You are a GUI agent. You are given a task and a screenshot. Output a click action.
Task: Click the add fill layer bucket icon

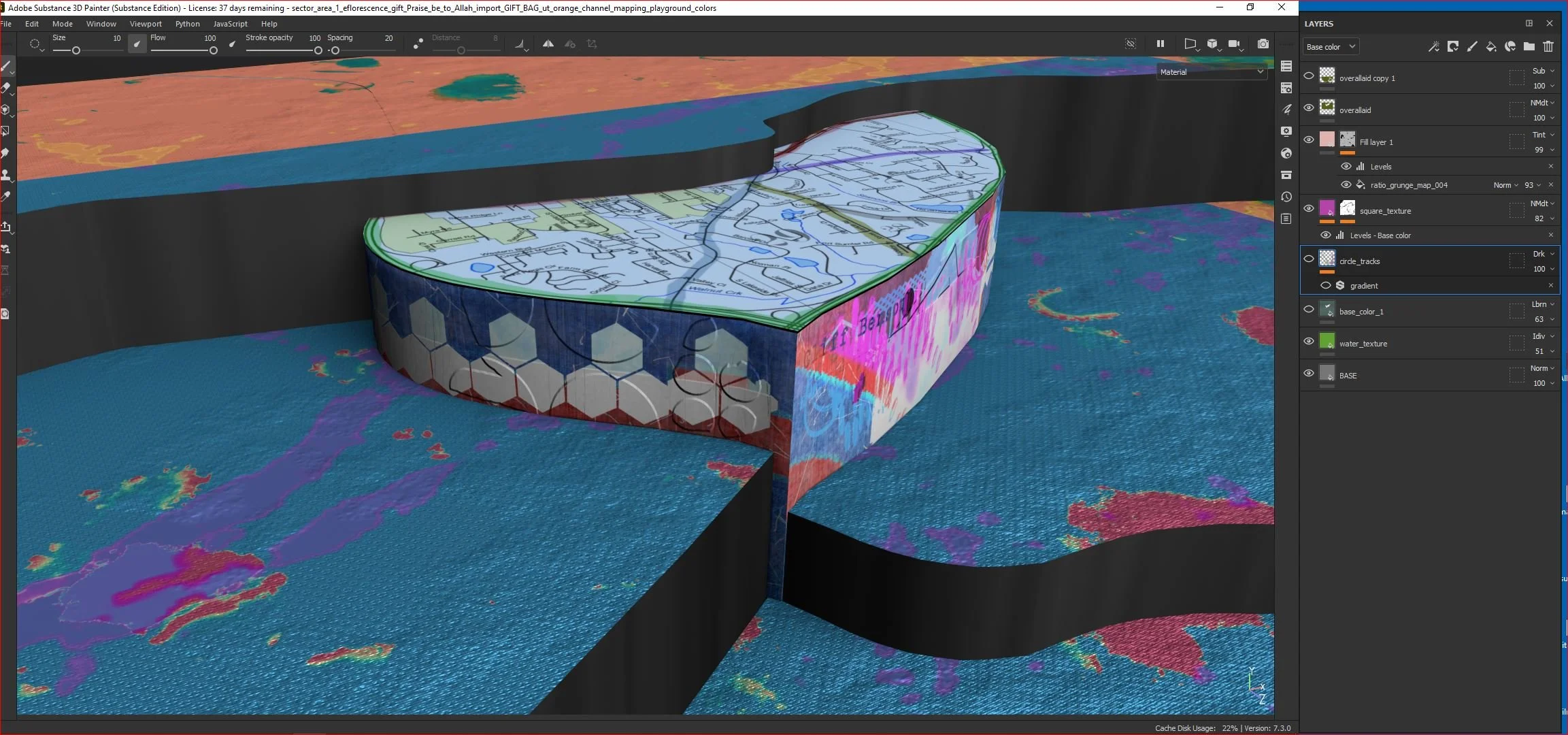coord(1491,47)
